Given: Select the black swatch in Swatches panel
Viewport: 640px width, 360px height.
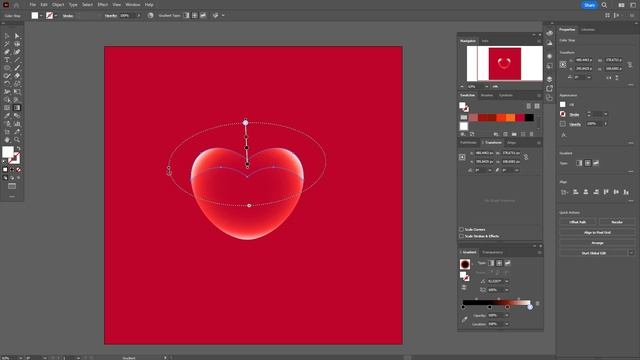Looking at the screenshot, I should 529,118.
